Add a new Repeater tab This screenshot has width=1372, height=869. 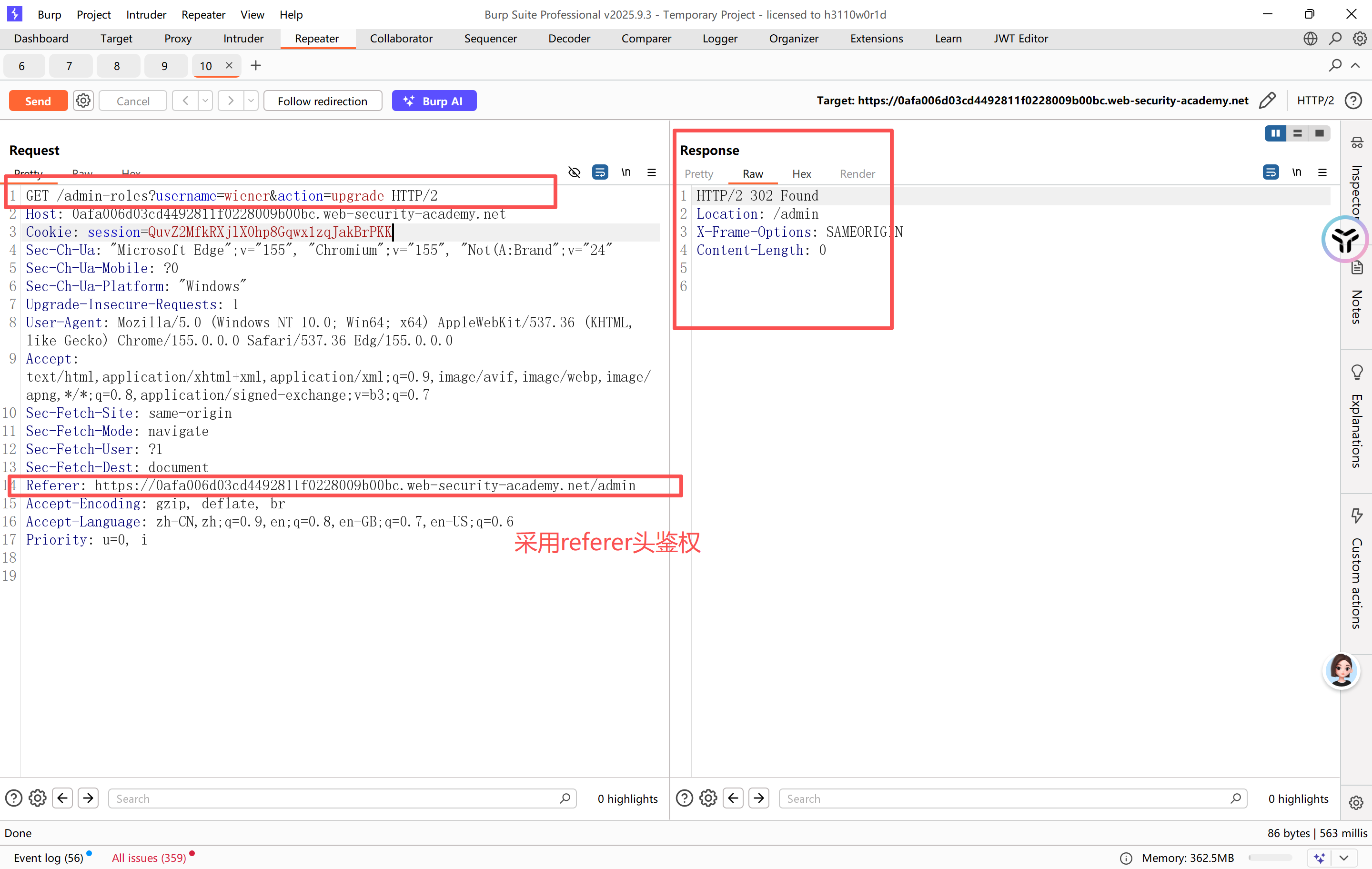[x=255, y=66]
